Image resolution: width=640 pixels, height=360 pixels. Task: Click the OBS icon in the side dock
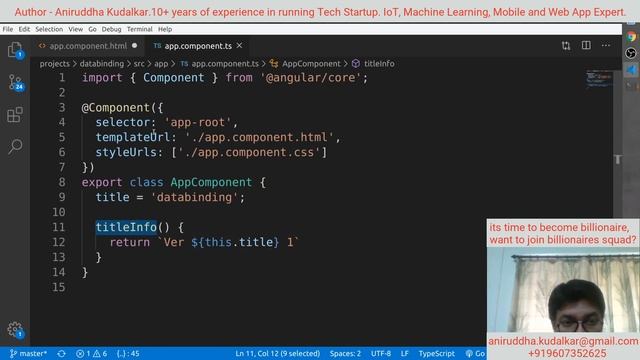(x=631, y=53)
